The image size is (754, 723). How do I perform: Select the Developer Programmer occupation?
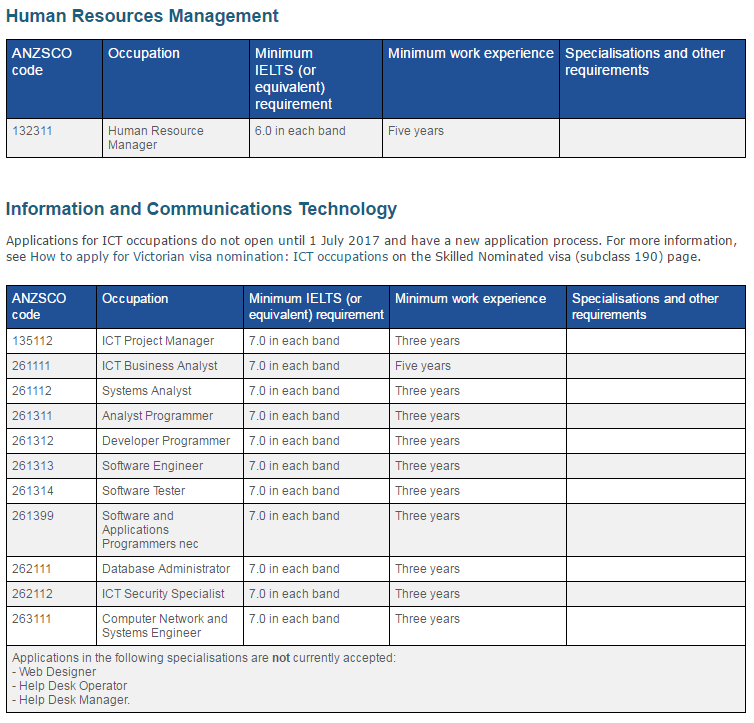[166, 441]
